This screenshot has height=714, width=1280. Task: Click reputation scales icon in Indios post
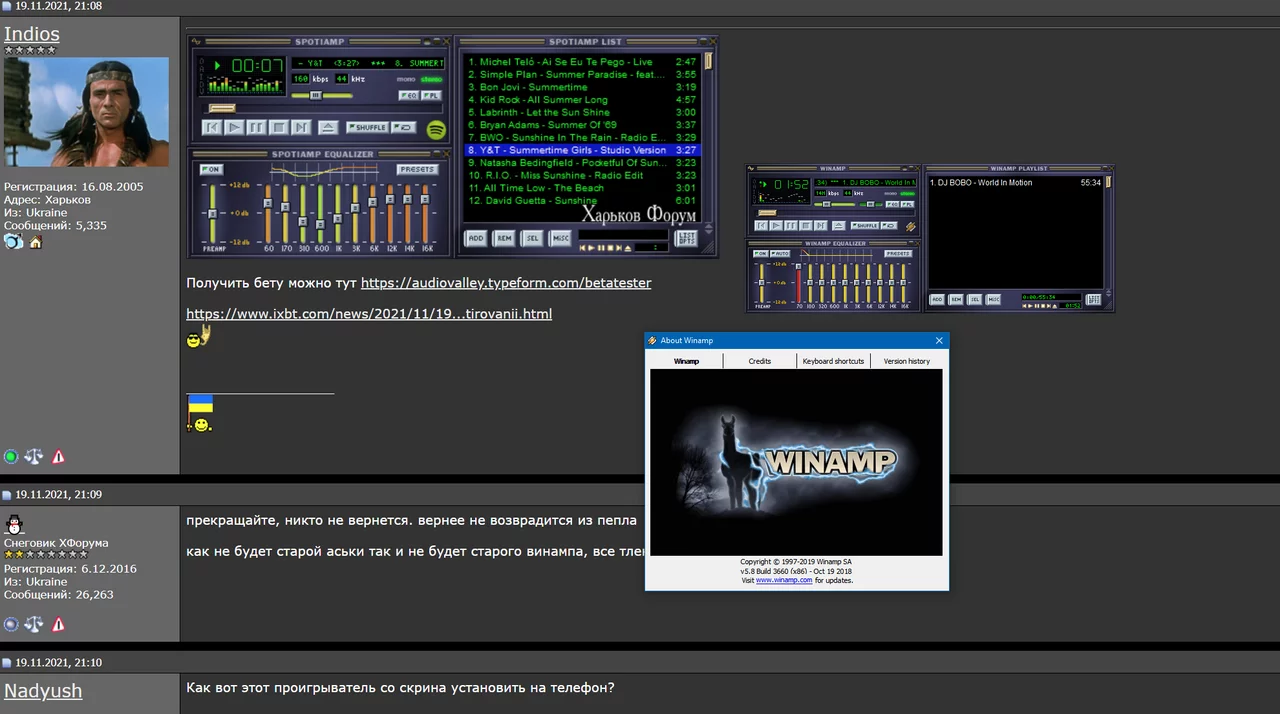pos(34,456)
